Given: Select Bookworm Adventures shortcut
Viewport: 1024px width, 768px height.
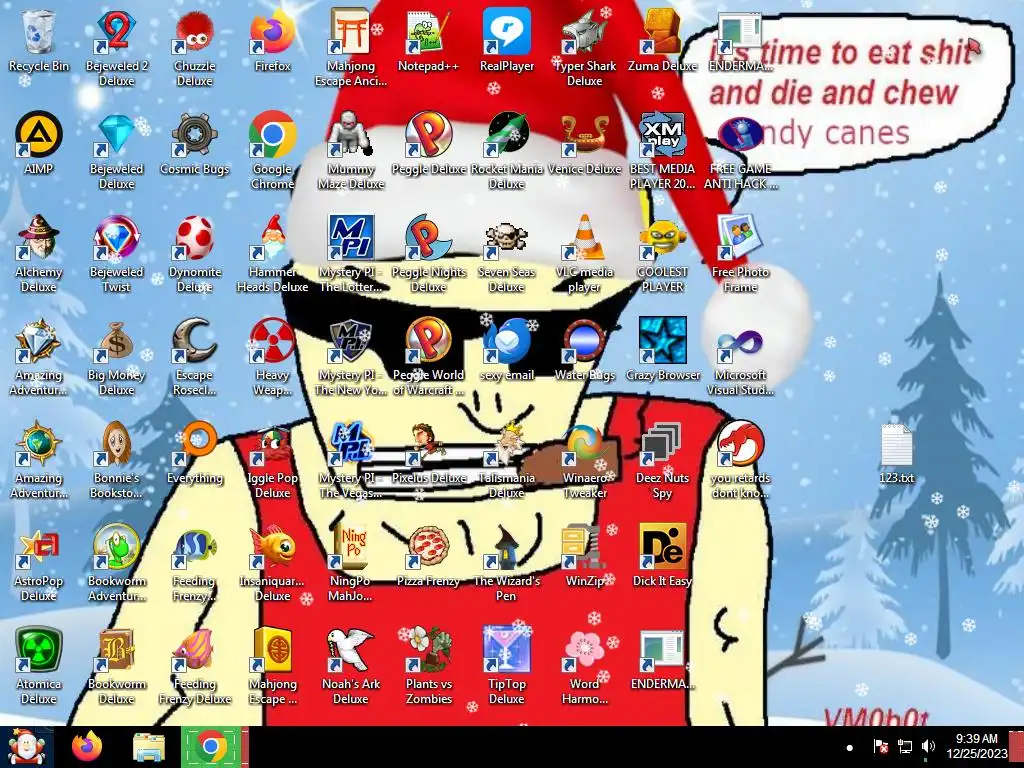Looking at the screenshot, I should pyautogui.click(x=116, y=562).
